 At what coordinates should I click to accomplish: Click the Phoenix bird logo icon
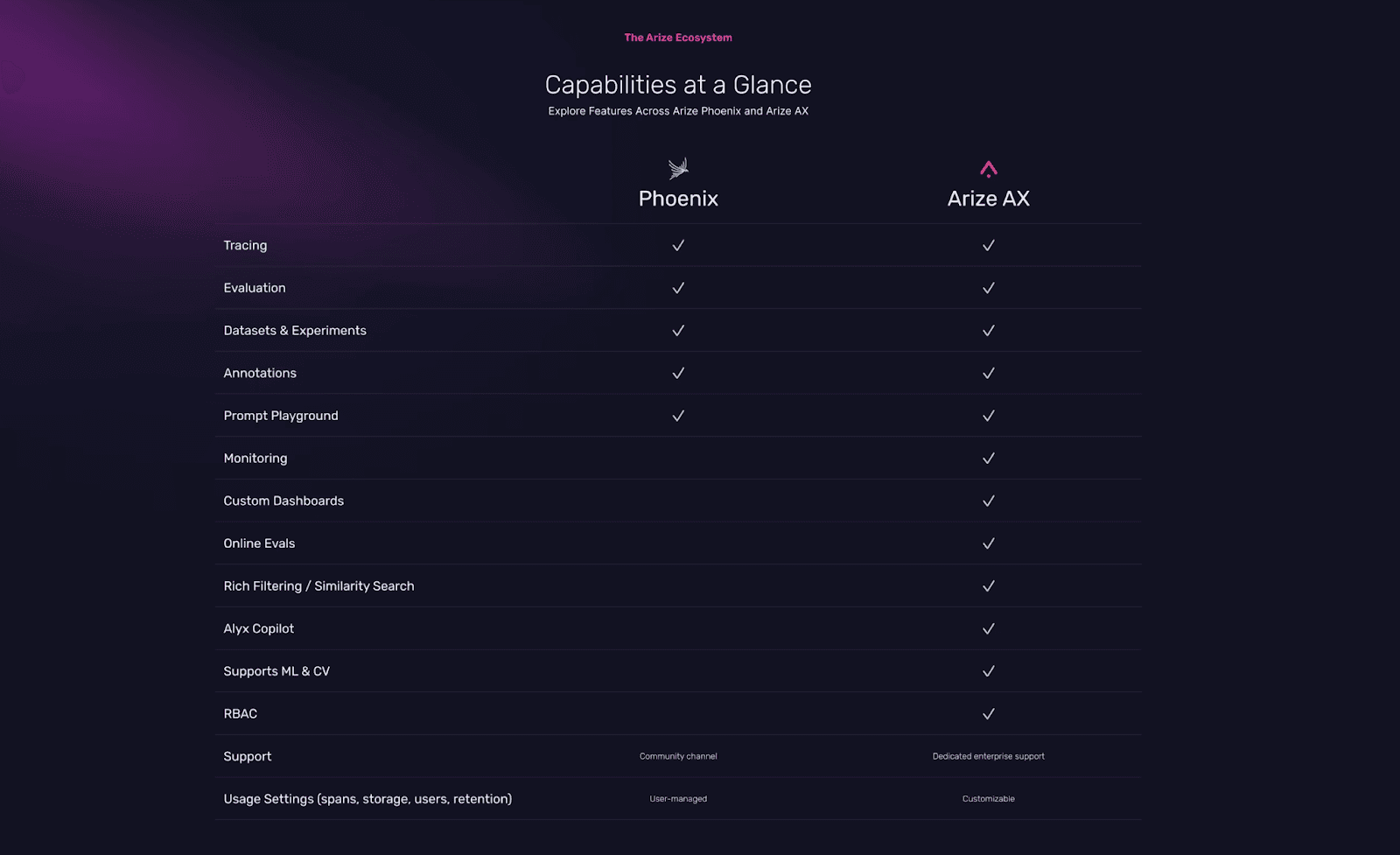[x=678, y=168]
